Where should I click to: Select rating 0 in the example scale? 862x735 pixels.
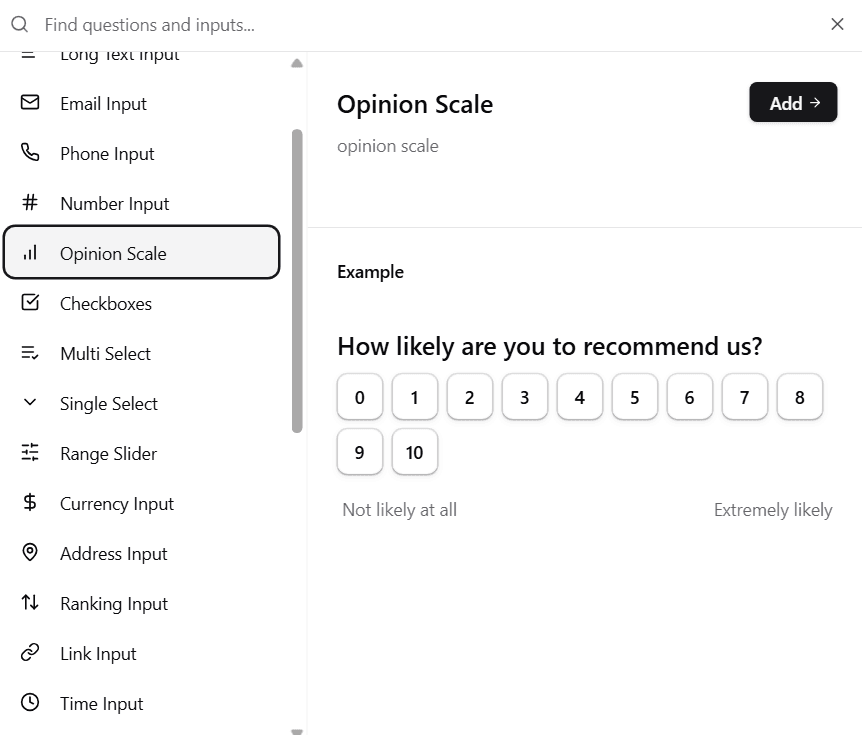pyautogui.click(x=359, y=397)
